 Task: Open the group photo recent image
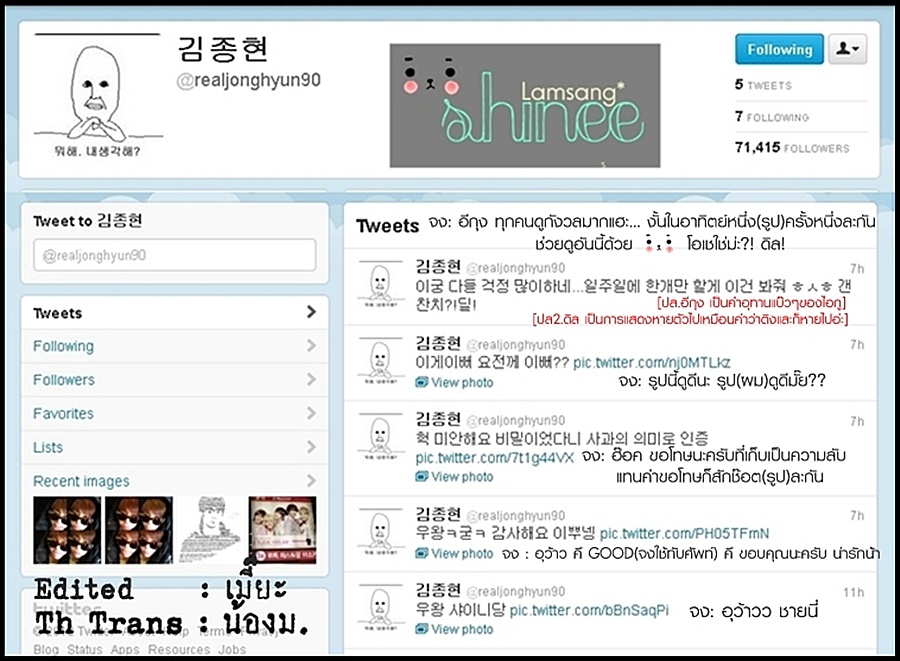click(x=282, y=530)
